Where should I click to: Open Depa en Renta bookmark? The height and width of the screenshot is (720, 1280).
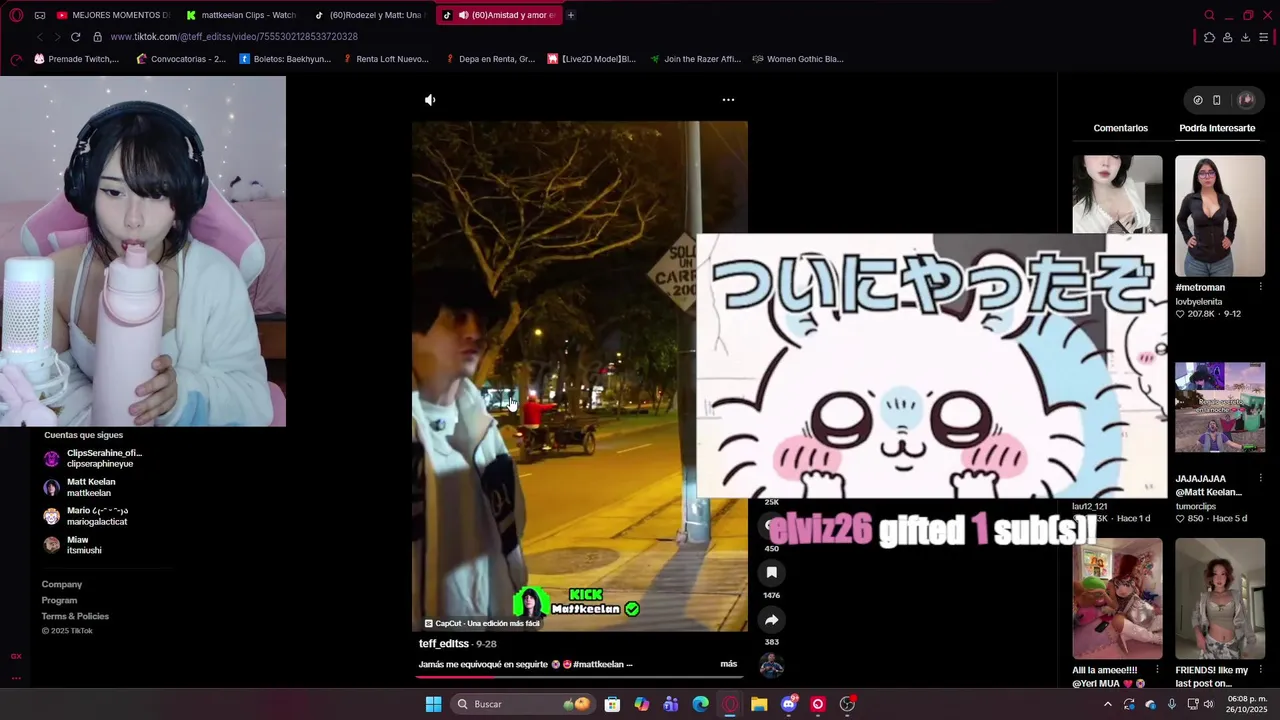(490, 59)
